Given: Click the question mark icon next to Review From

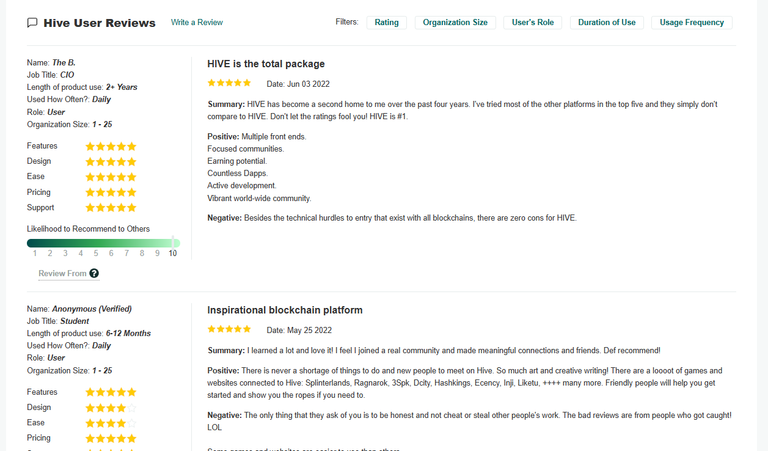Looking at the screenshot, I should (94, 273).
